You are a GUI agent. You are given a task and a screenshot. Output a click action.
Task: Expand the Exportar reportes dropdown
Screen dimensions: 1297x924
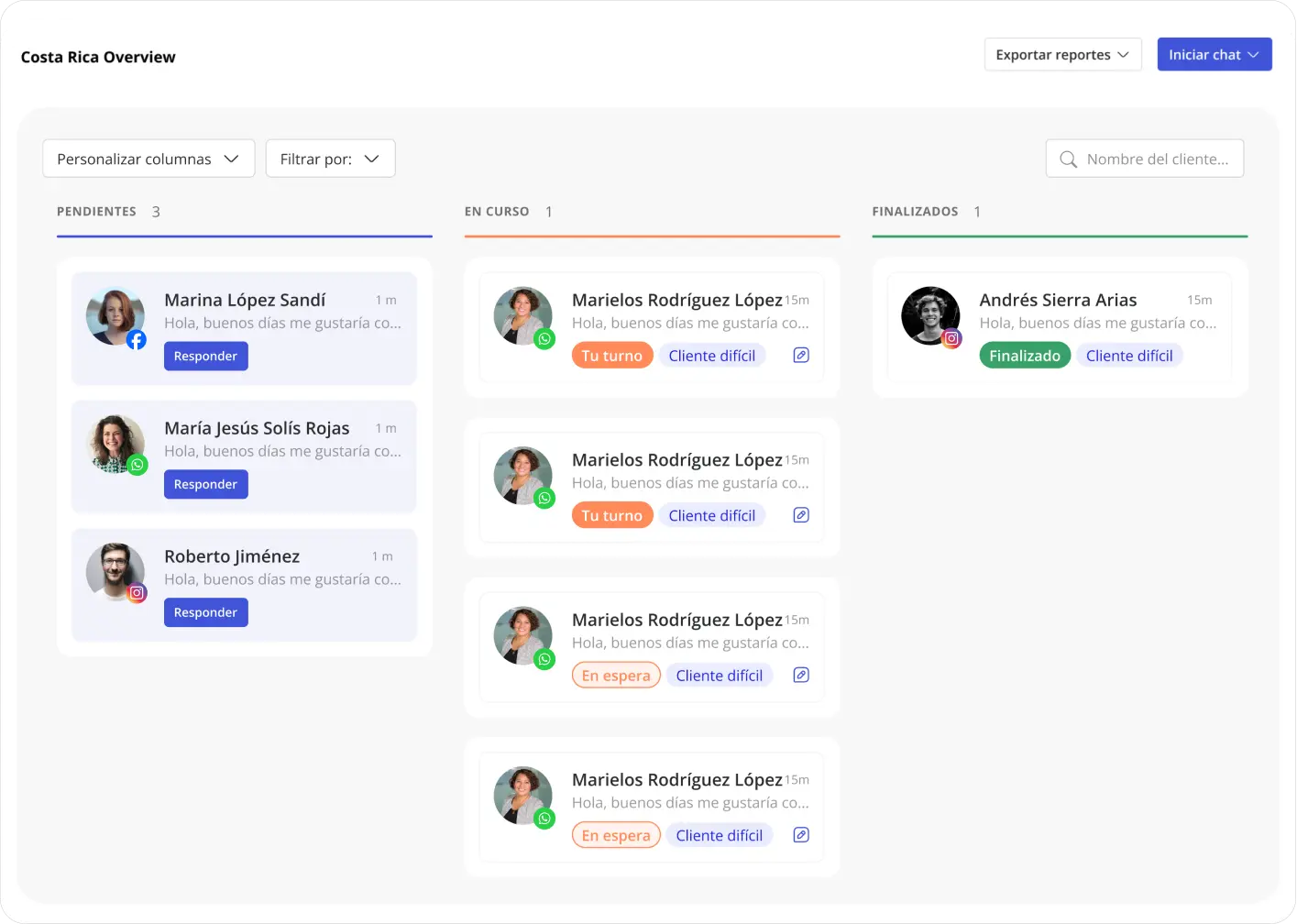[x=1063, y=55]
